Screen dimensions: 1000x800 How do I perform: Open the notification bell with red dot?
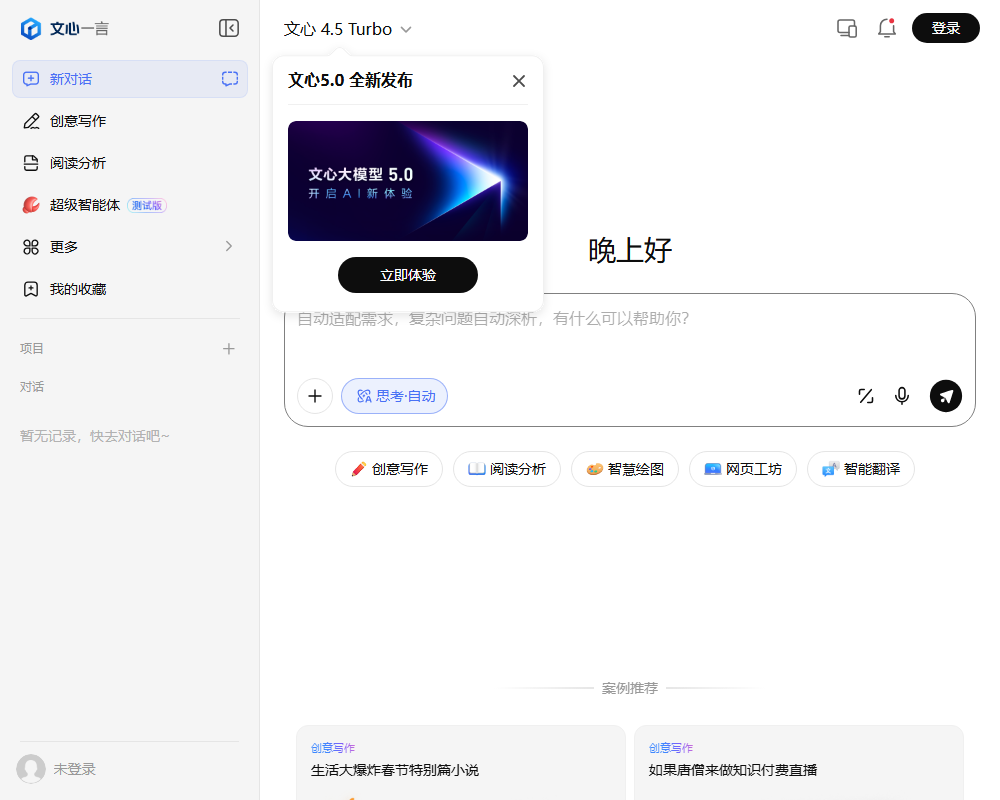886,28
